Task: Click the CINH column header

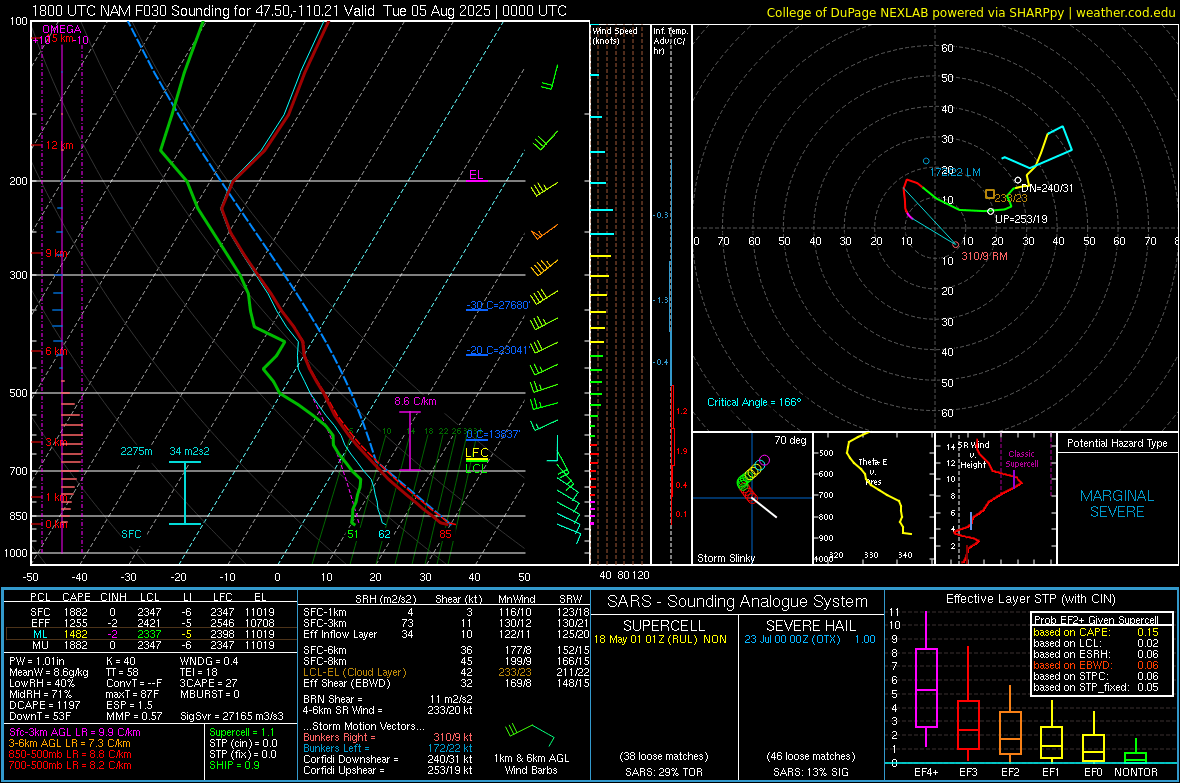Action: pos(114,597)
